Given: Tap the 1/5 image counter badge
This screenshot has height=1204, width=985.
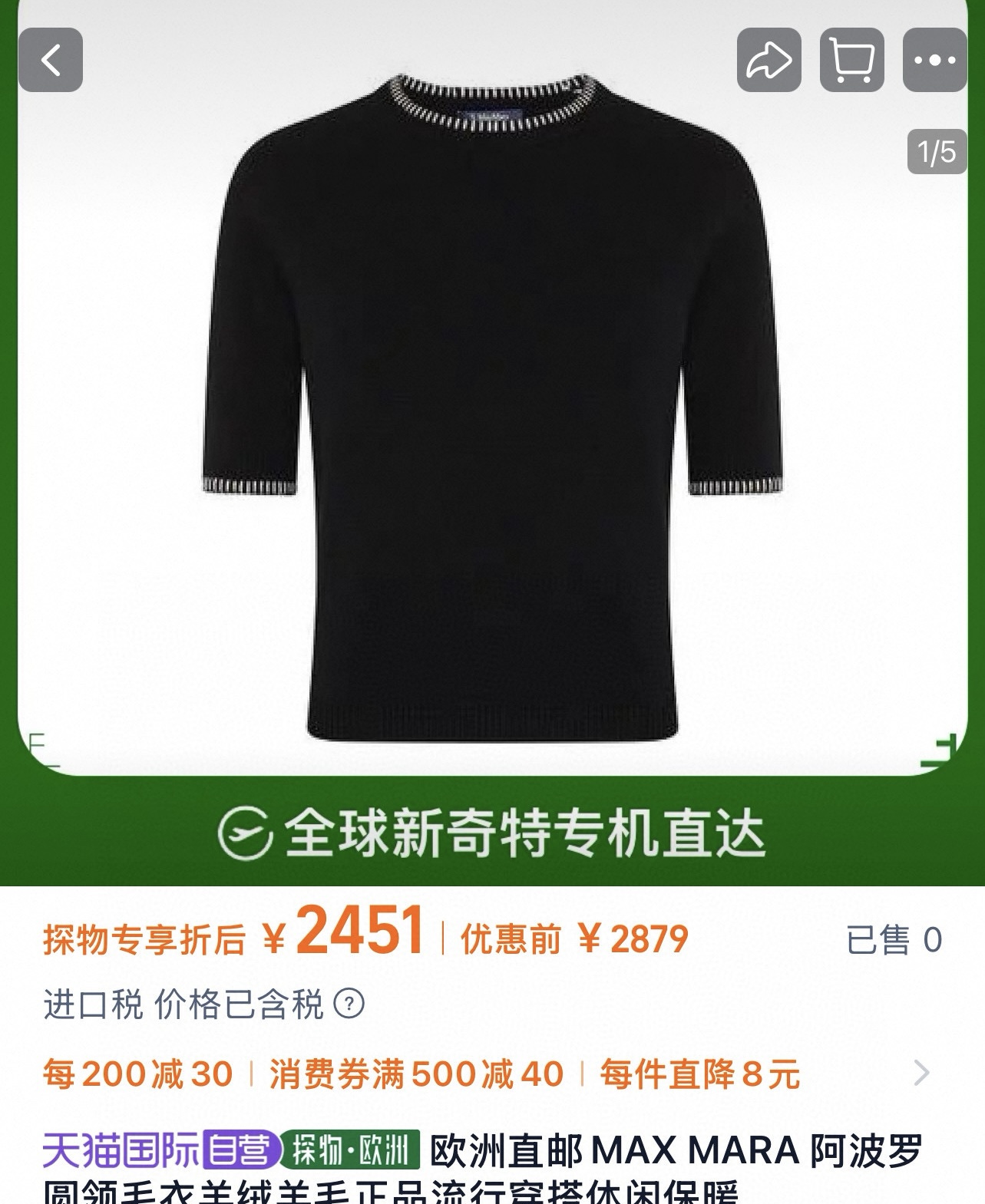Looking at the screenshot, I should click(937, 152).
